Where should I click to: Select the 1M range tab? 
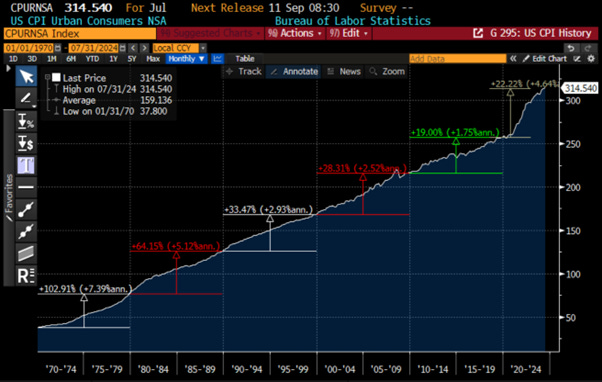[51, 59]
